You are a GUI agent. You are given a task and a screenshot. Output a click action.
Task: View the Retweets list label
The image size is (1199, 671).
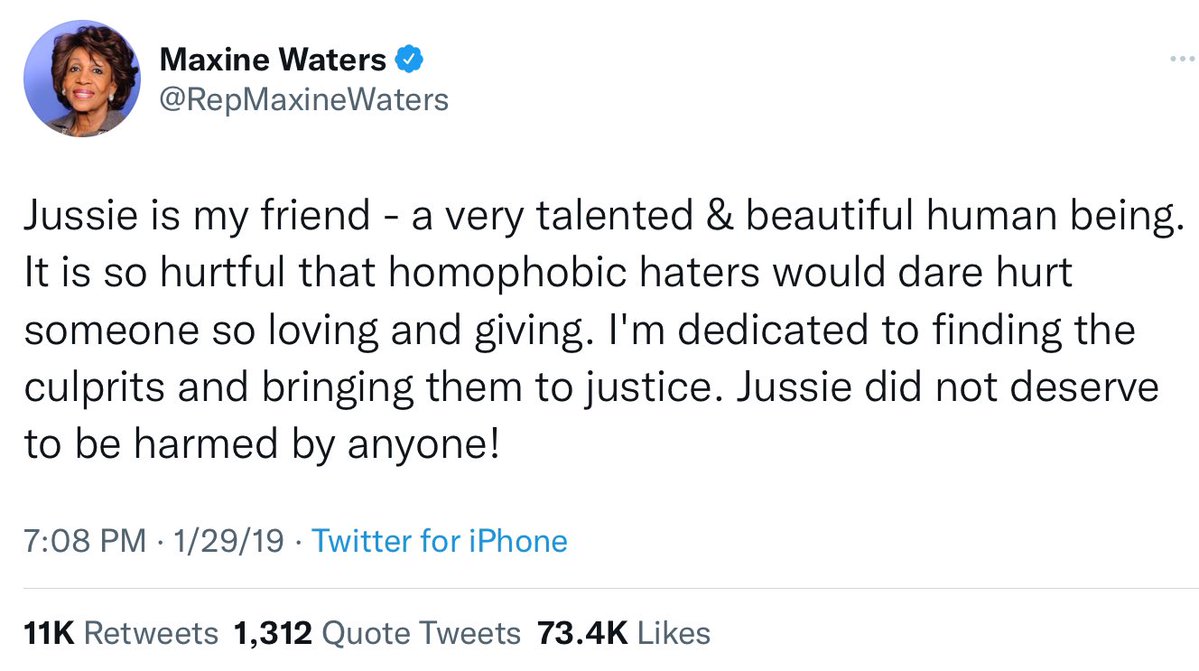click(x=151, y=633)
